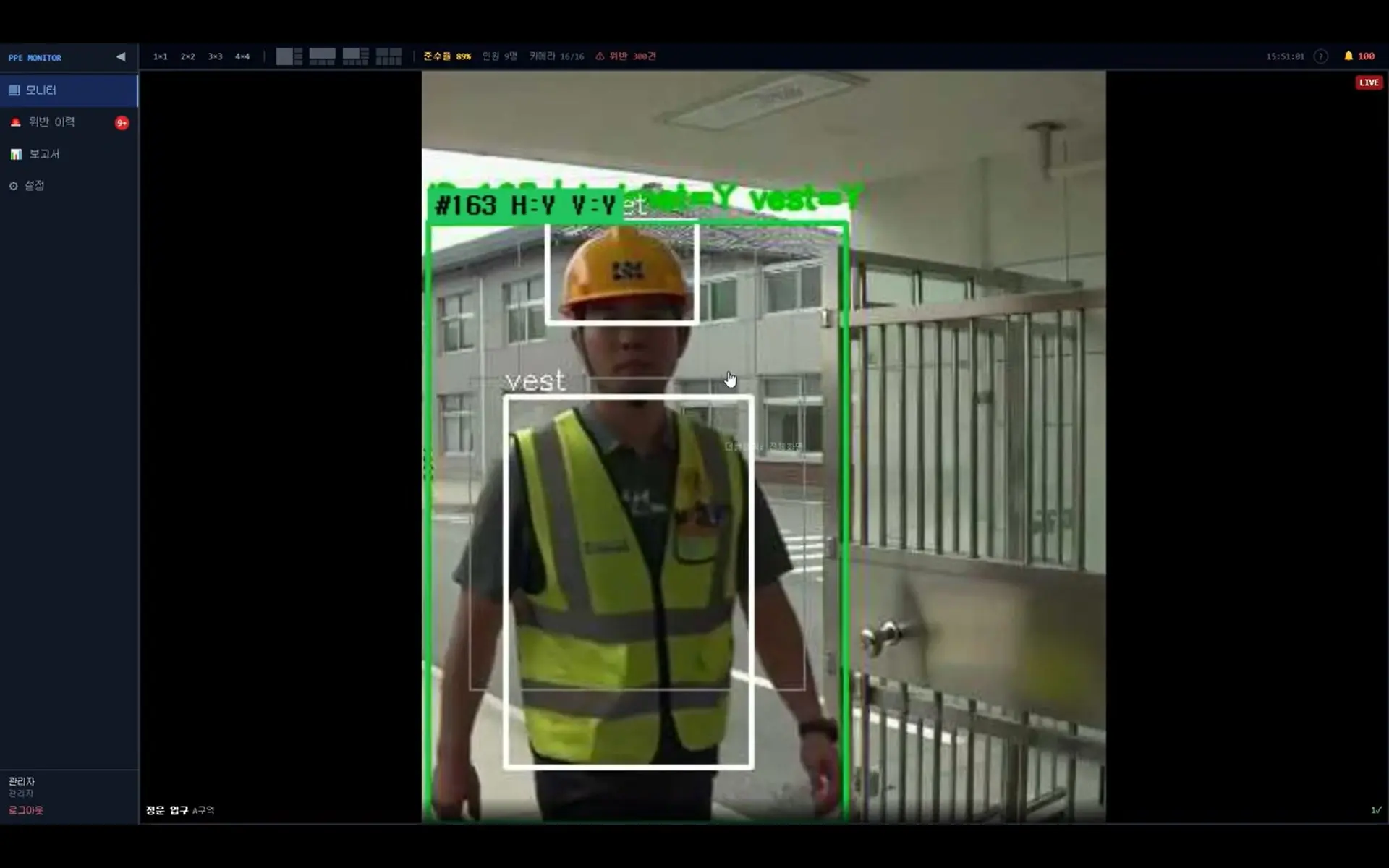The image size is (1389, 868).
Task: Select the fourth custom grid layout icon
Action: [x=388, y=56]
